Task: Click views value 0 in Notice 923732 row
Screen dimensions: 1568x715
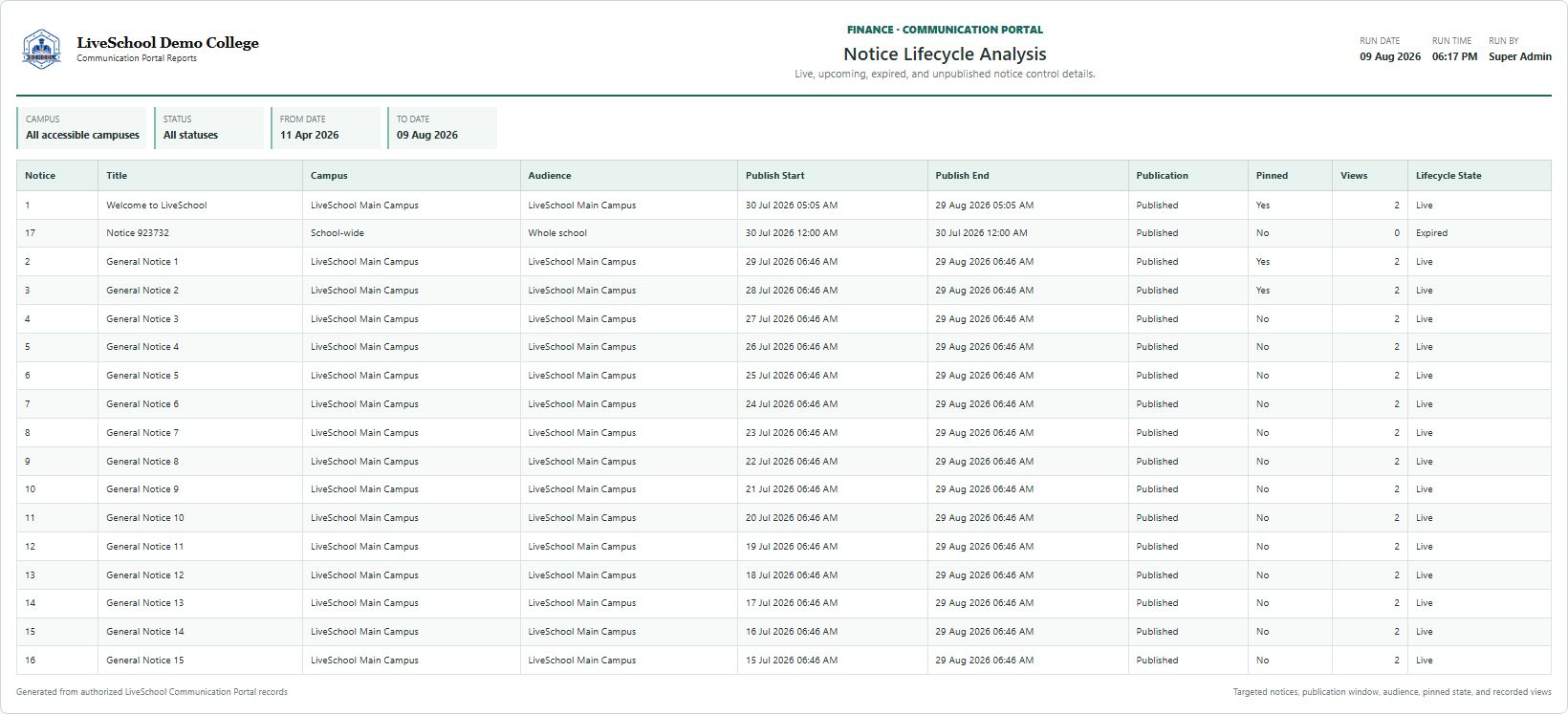Action: [1397, 233]
